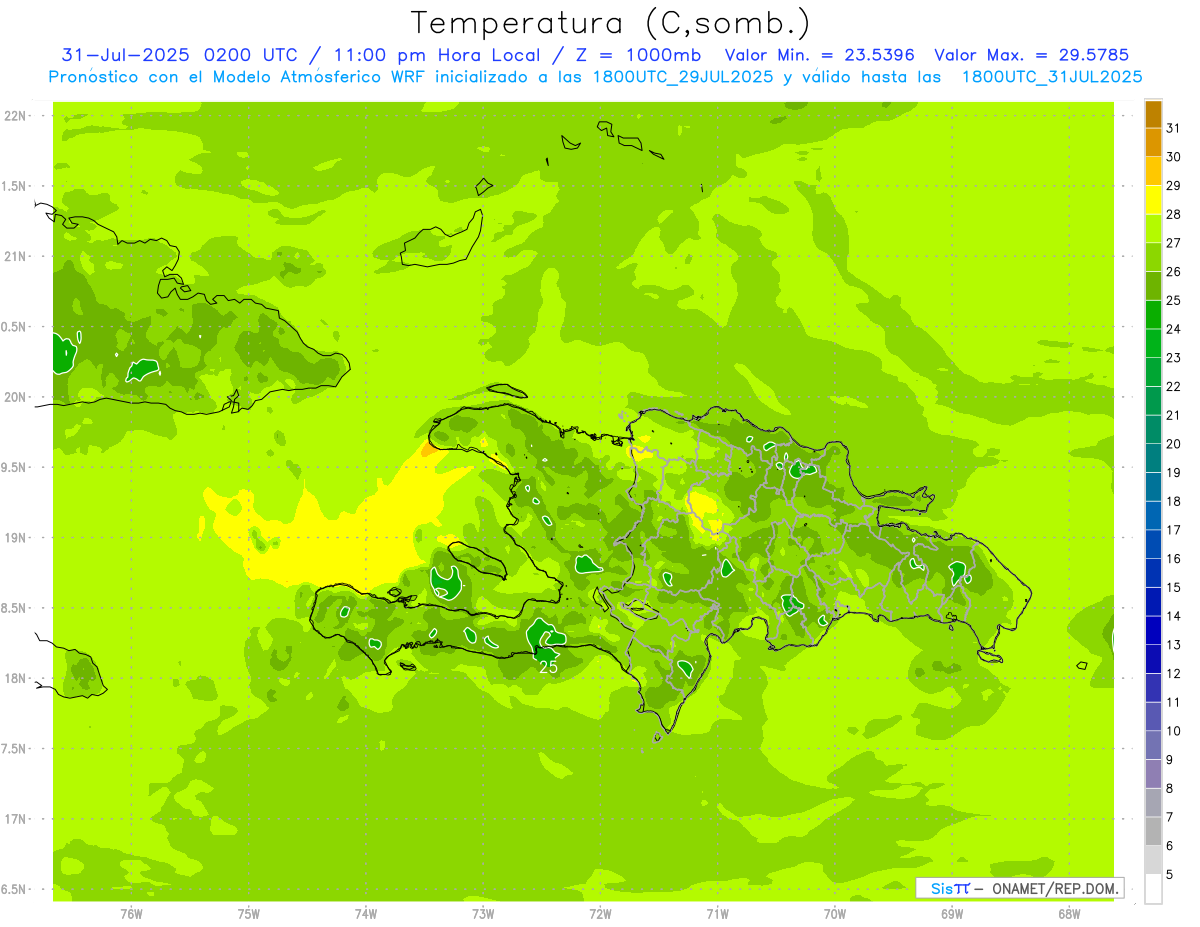
Task: Click the title "Temperatura (C,somb.)"
Action: [611, 24]
